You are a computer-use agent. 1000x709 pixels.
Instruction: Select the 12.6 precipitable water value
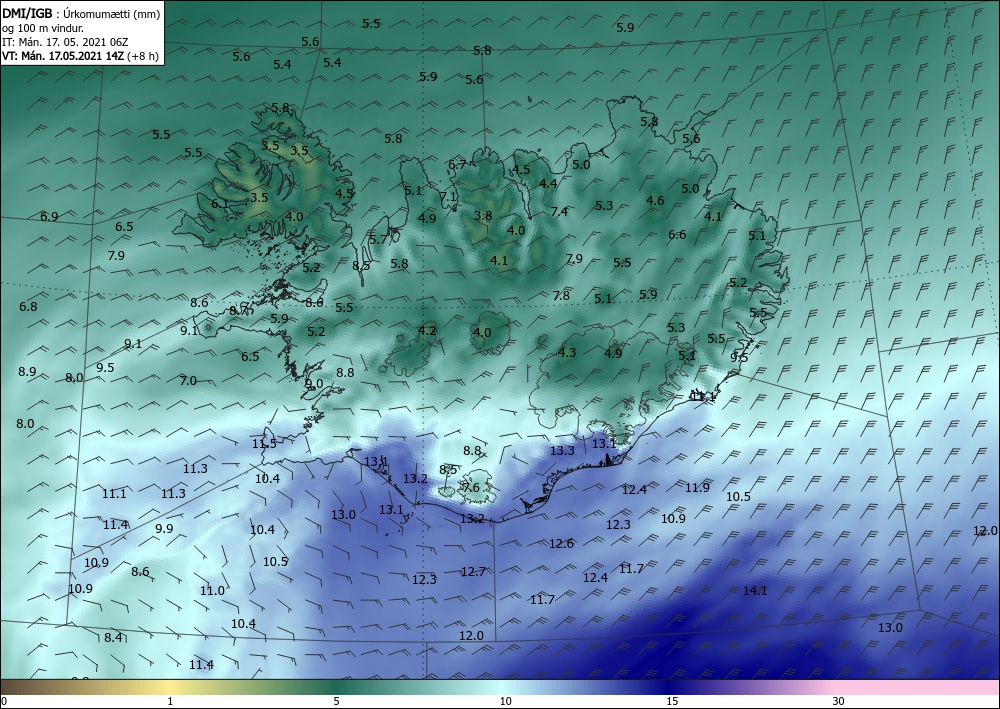click(561, 544)
